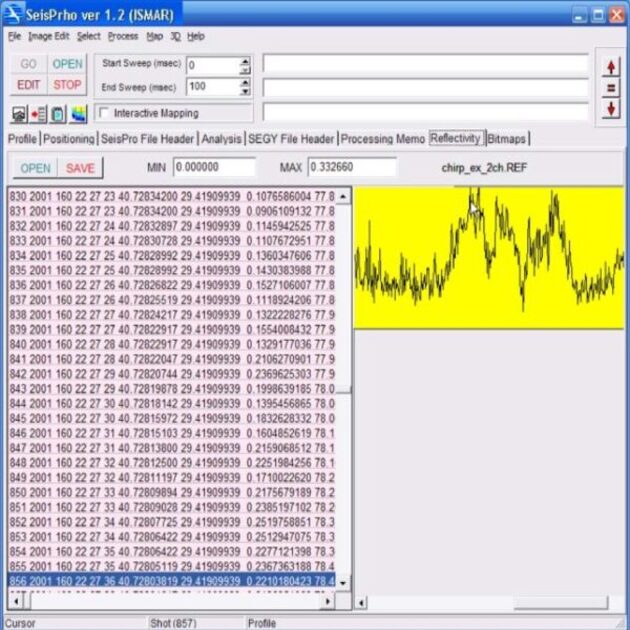Viewport: 630px width, 630px height.
Task: Click the top toolbar OPEN button
Action: click(67, 64)
